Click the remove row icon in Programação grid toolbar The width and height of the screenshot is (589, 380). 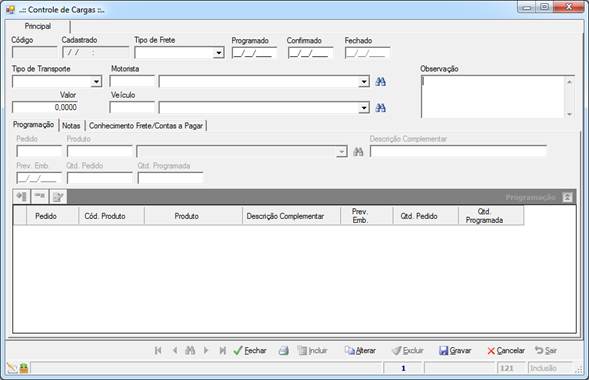(39, 196)
